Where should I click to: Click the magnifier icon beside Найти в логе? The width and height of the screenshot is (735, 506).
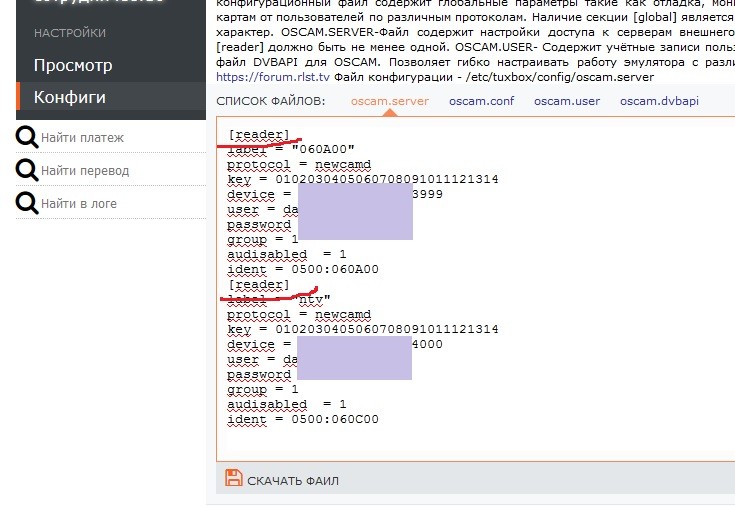(x=28, y=204)
